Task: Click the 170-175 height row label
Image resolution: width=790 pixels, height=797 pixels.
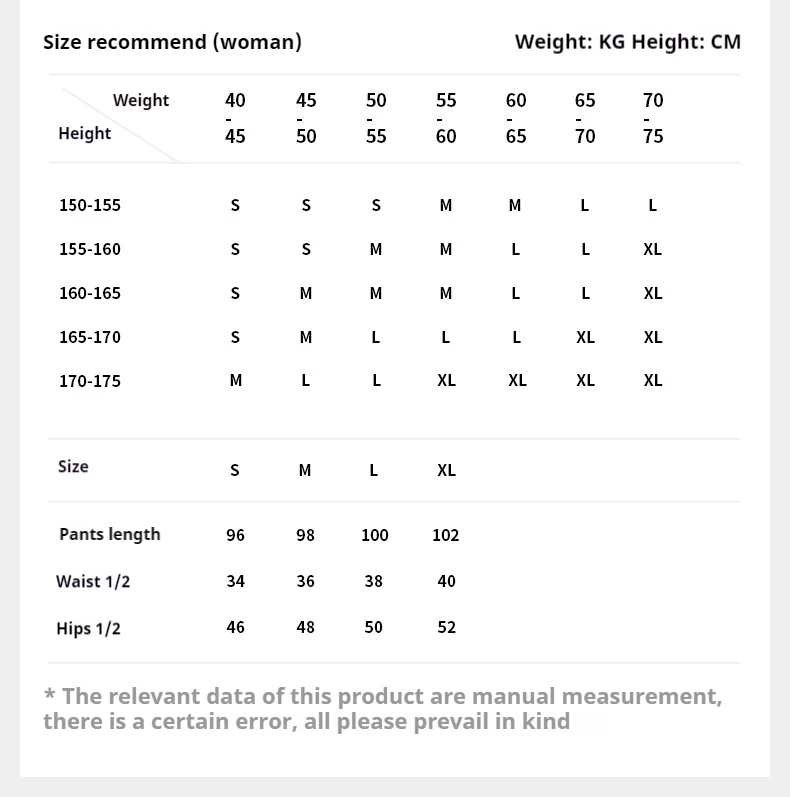Action: coord(90,381)
